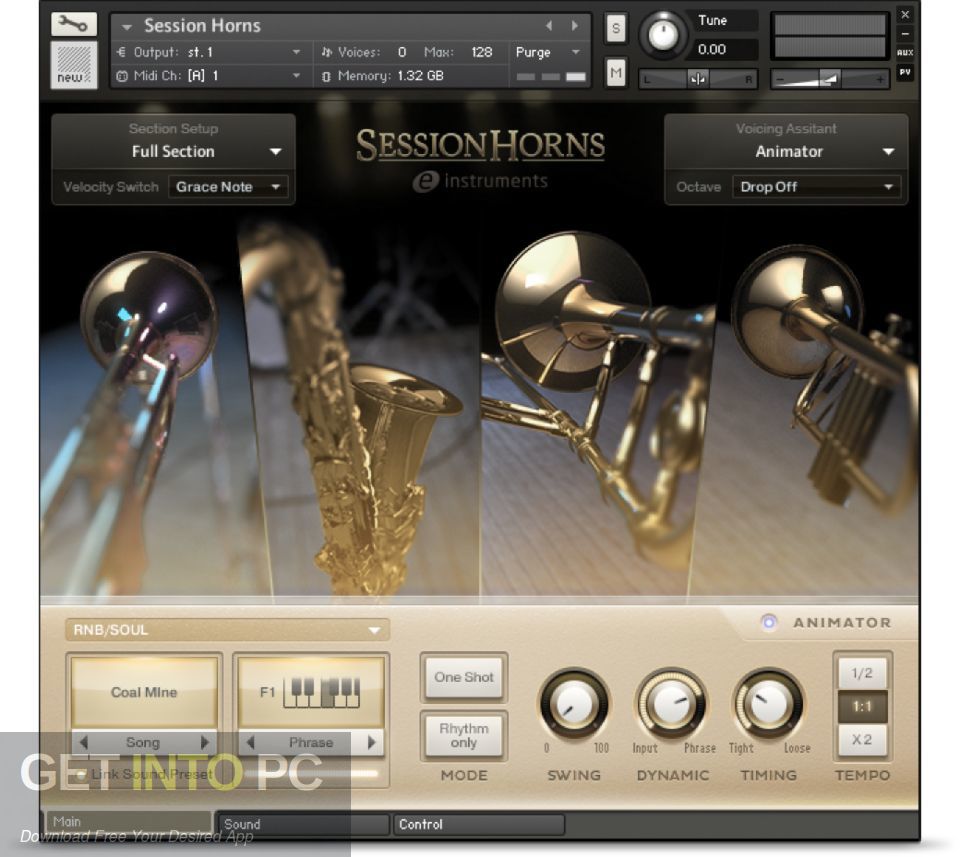Enable Rhythm only mode

click(x=463, y=736)
